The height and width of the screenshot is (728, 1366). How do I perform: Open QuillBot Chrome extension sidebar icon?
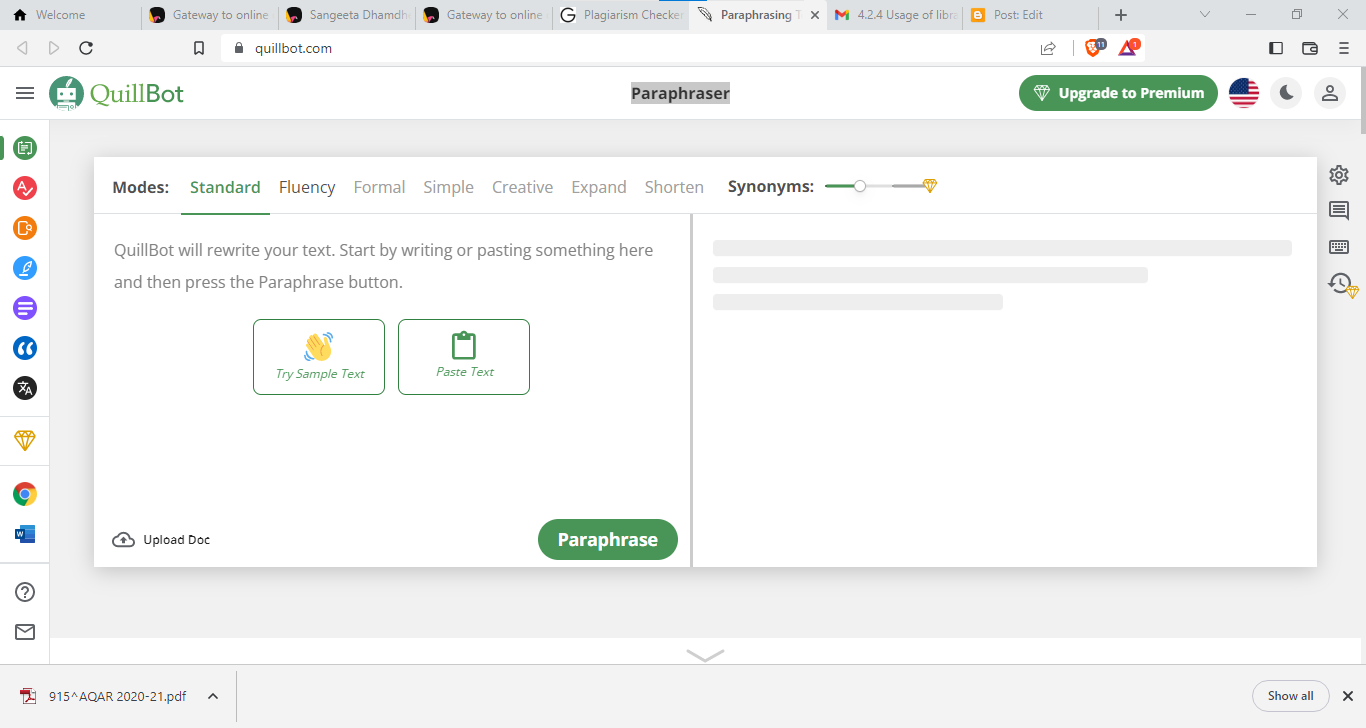pos(25,494)
